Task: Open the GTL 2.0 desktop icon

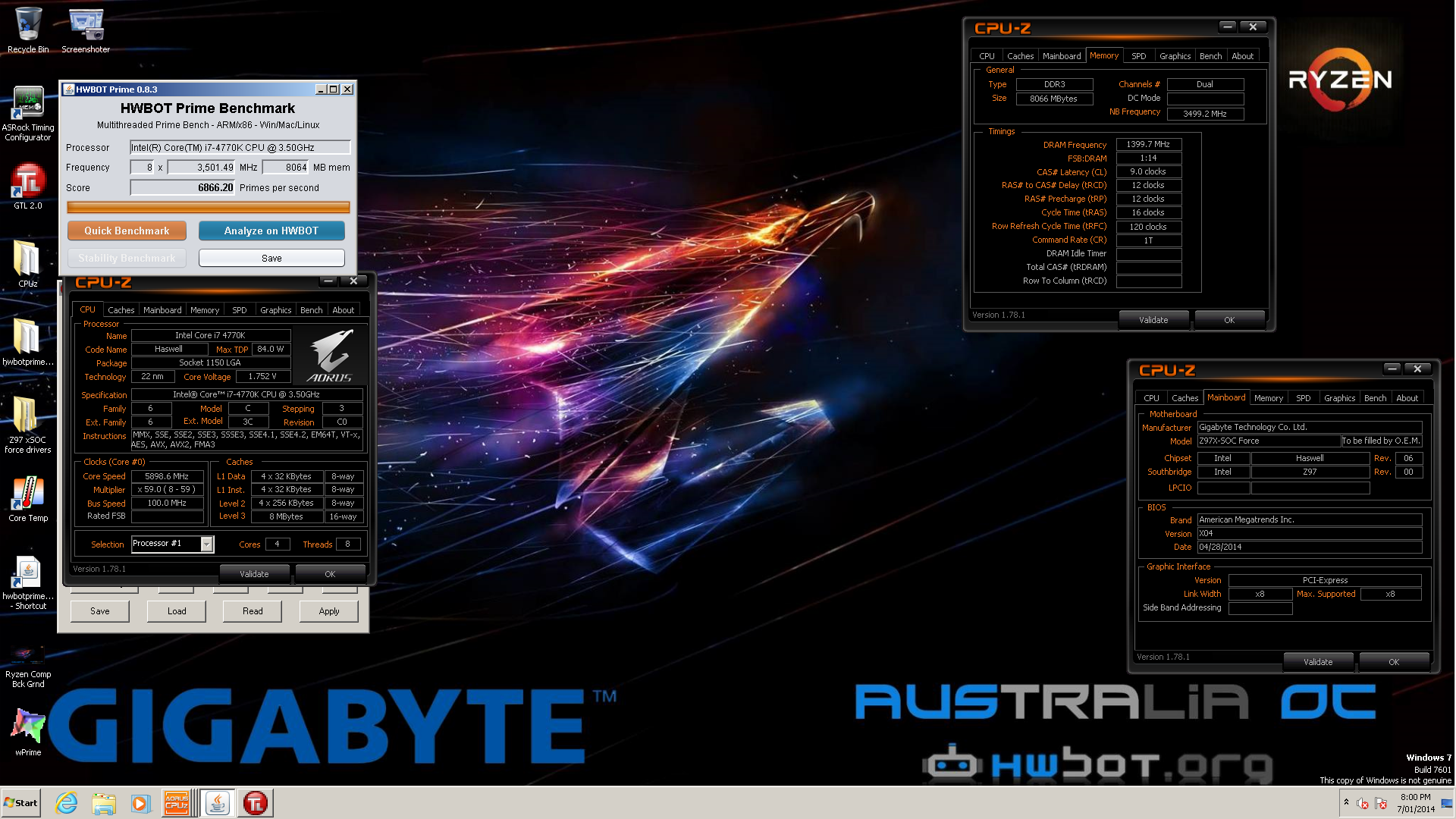Action: pos(28,187)
